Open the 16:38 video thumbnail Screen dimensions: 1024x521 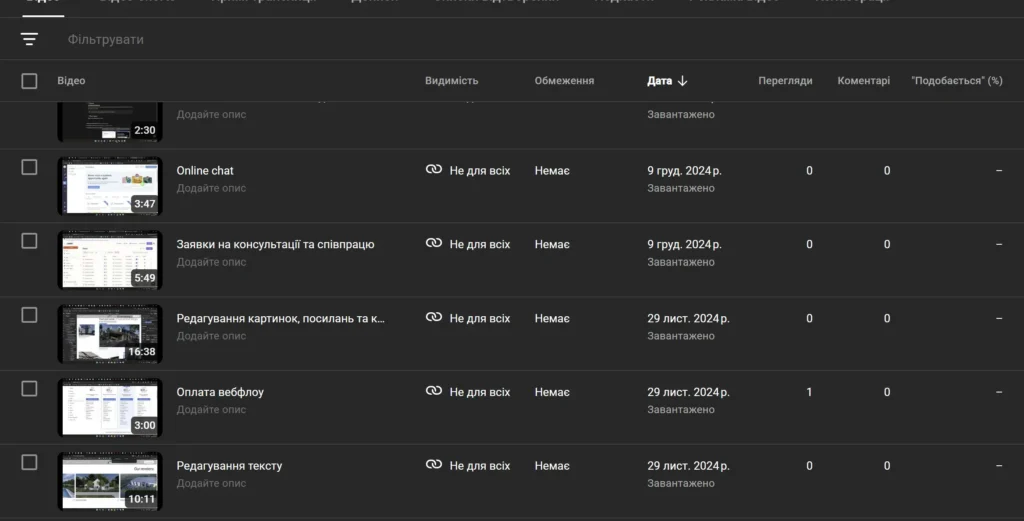click(x=109, y=333)
